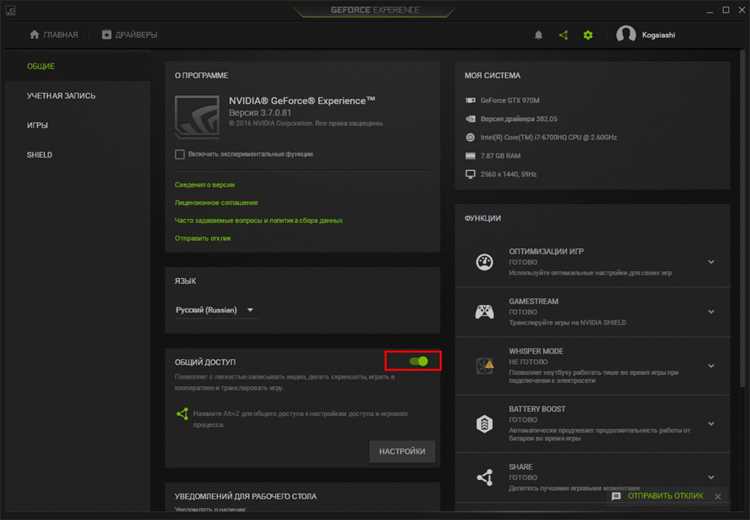
Task: Open the Русский (Russian) language dropdown
Action: coord(214,310)
